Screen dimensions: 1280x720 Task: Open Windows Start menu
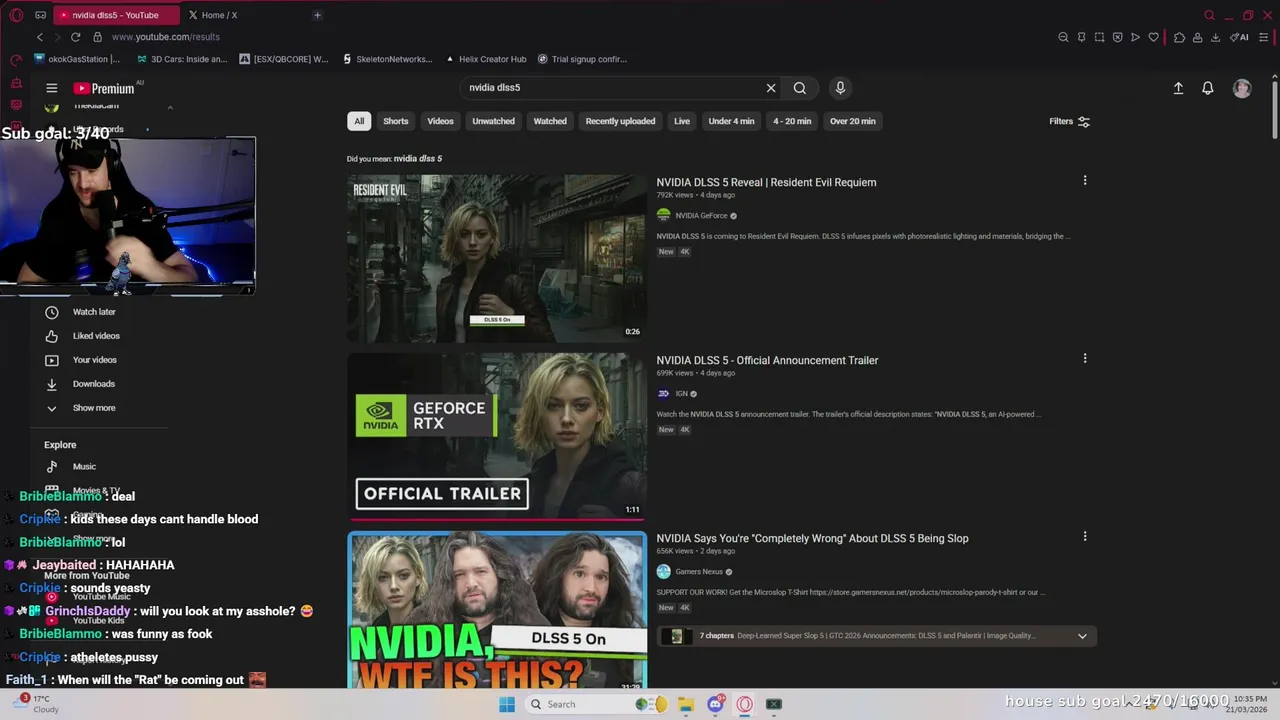pyautogui.click(x=507, y=704)
